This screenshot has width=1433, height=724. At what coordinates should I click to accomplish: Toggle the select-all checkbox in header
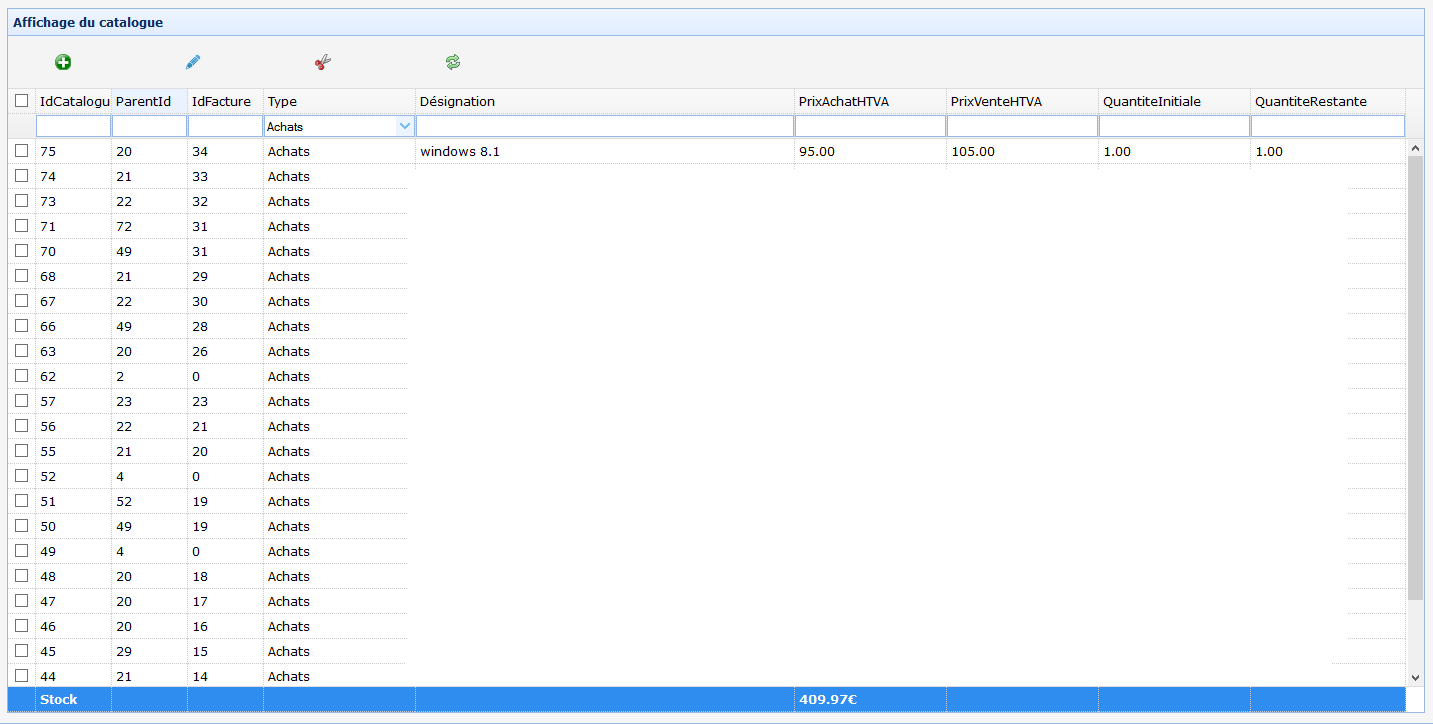point(22,101)
